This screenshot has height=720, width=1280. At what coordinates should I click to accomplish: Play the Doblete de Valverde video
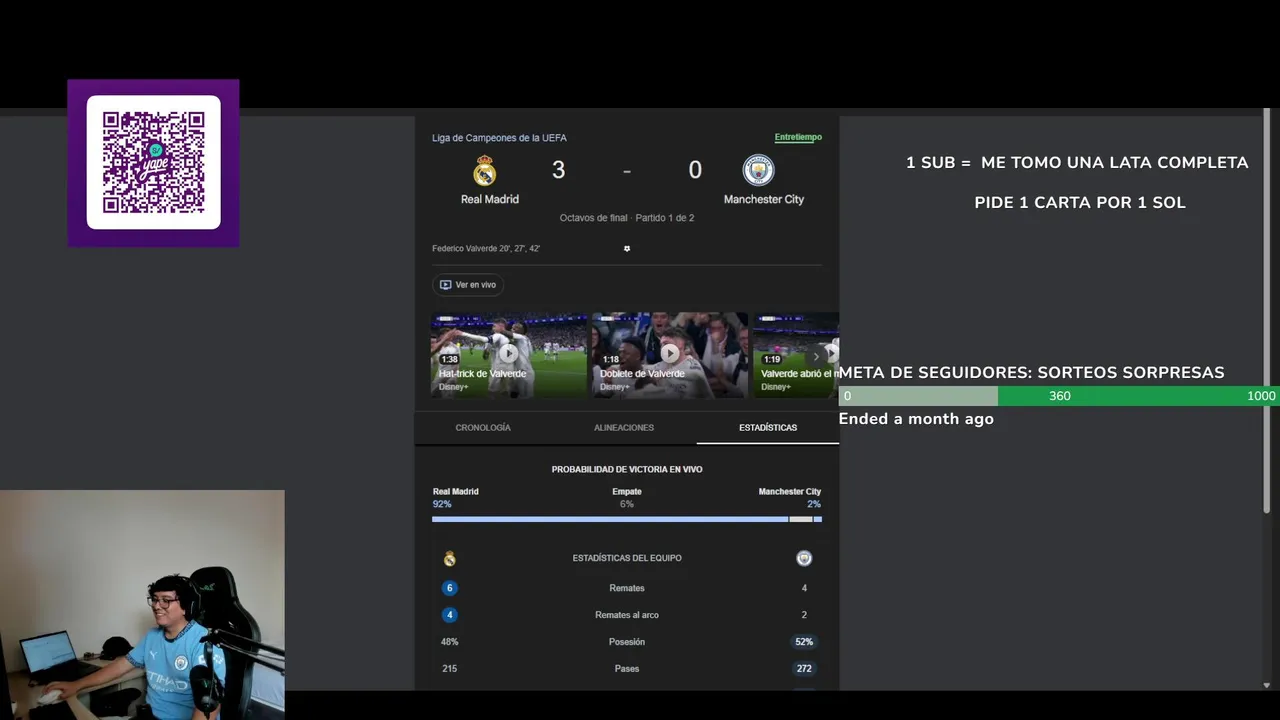670,353
